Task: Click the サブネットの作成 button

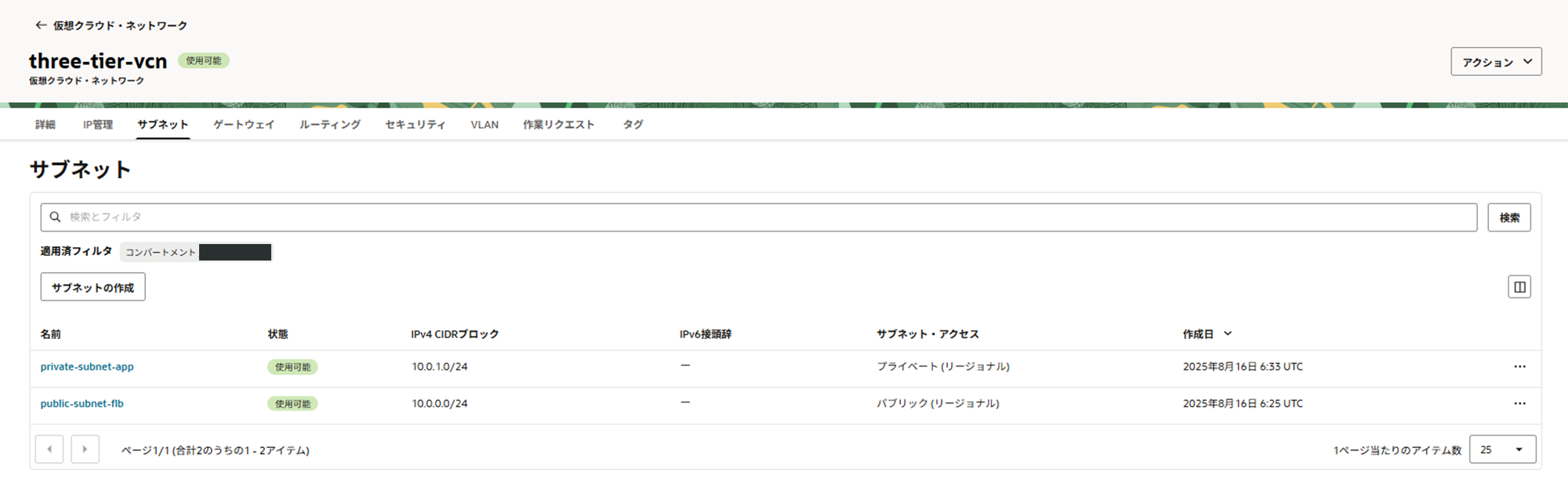Action: (93, 287)
